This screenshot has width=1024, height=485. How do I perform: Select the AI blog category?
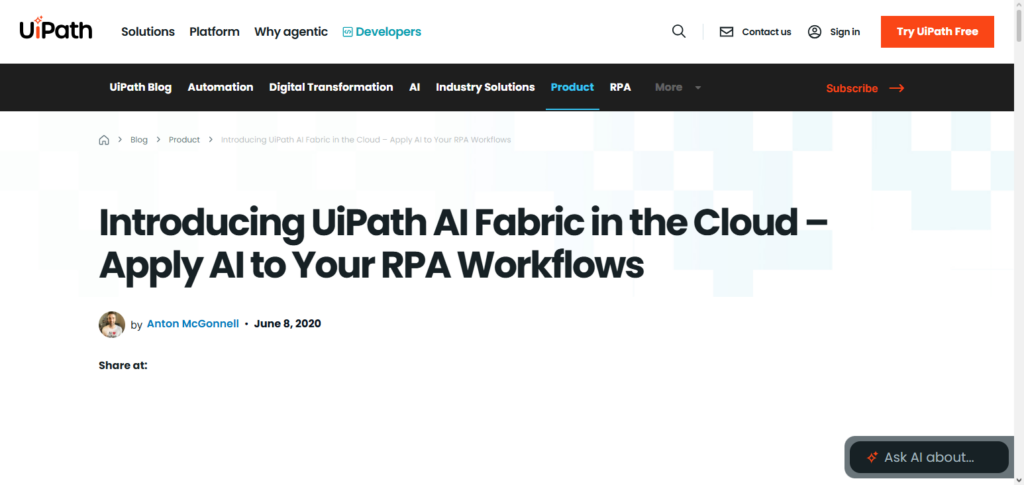coord(415,87)
